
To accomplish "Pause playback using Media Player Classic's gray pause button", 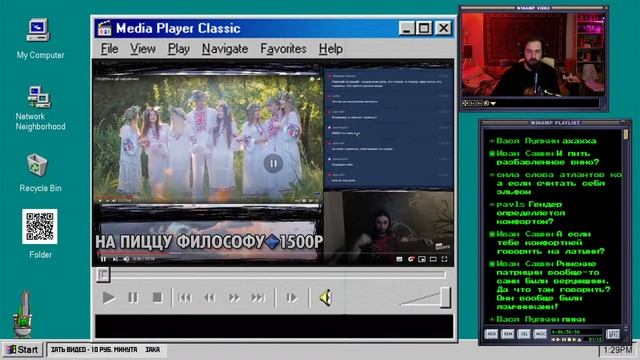I will click(133, 298).
